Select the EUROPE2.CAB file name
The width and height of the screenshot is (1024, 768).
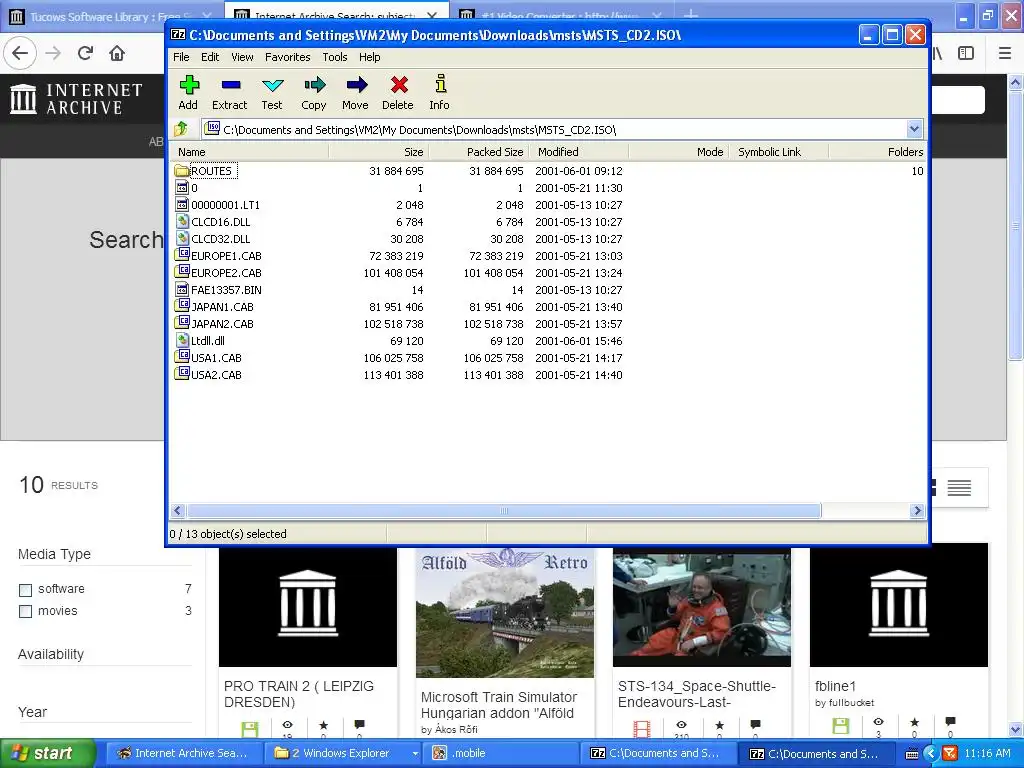(x=226, y=273)
